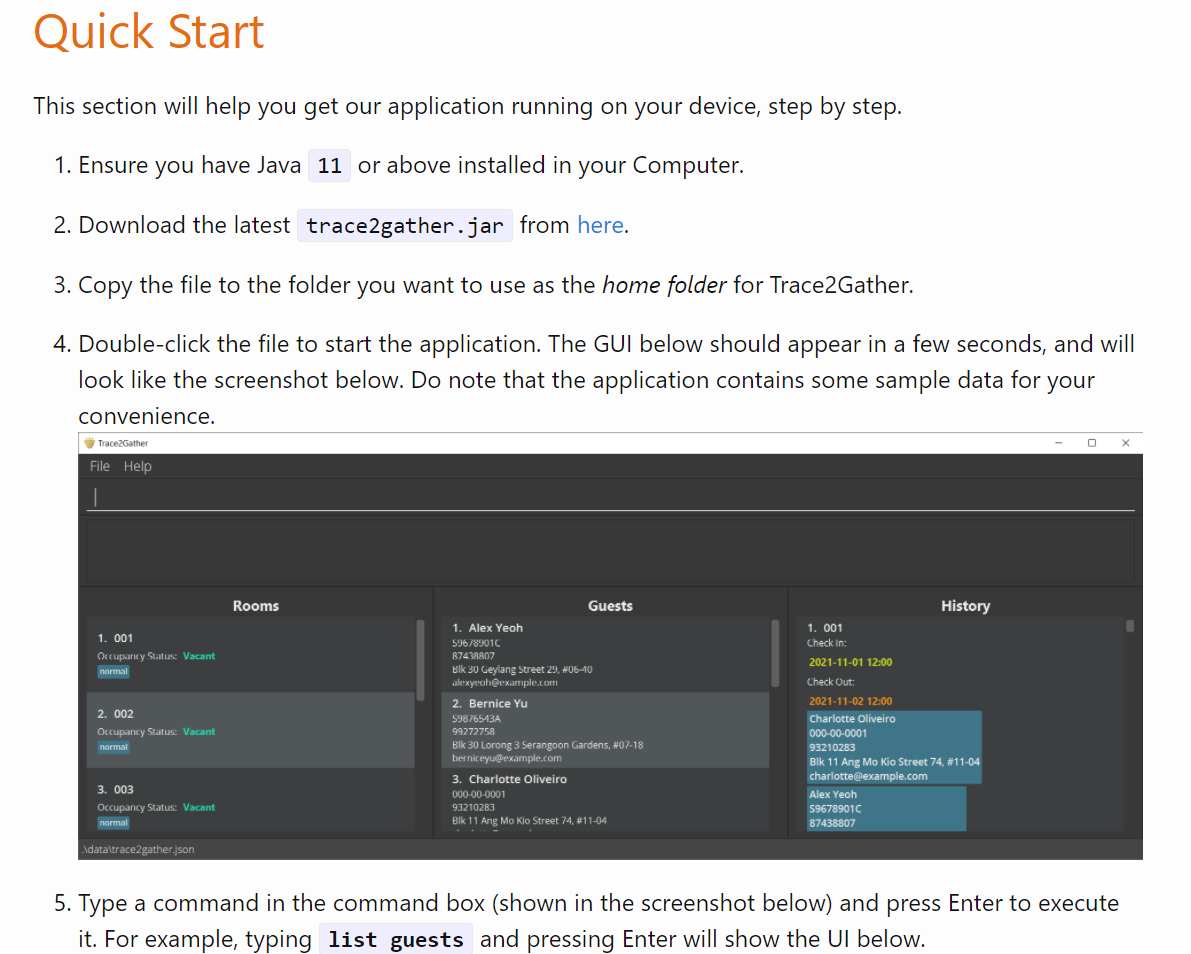
Task: Click check-in date 2021-11-01 12:00
Action: click(850, 662)
